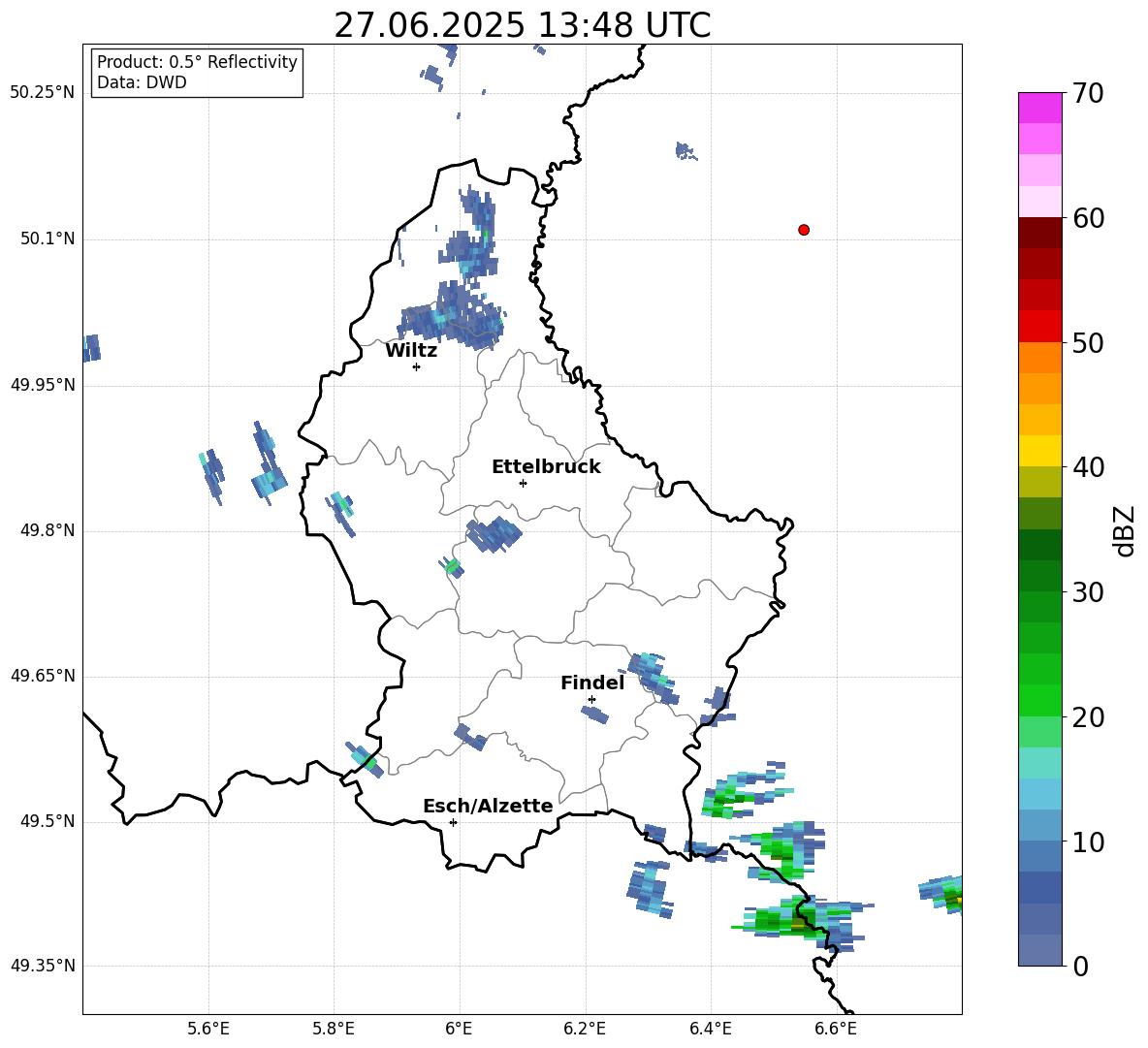
Task: Click the 20 value on the colorbar
Action: pos(1088,717)
